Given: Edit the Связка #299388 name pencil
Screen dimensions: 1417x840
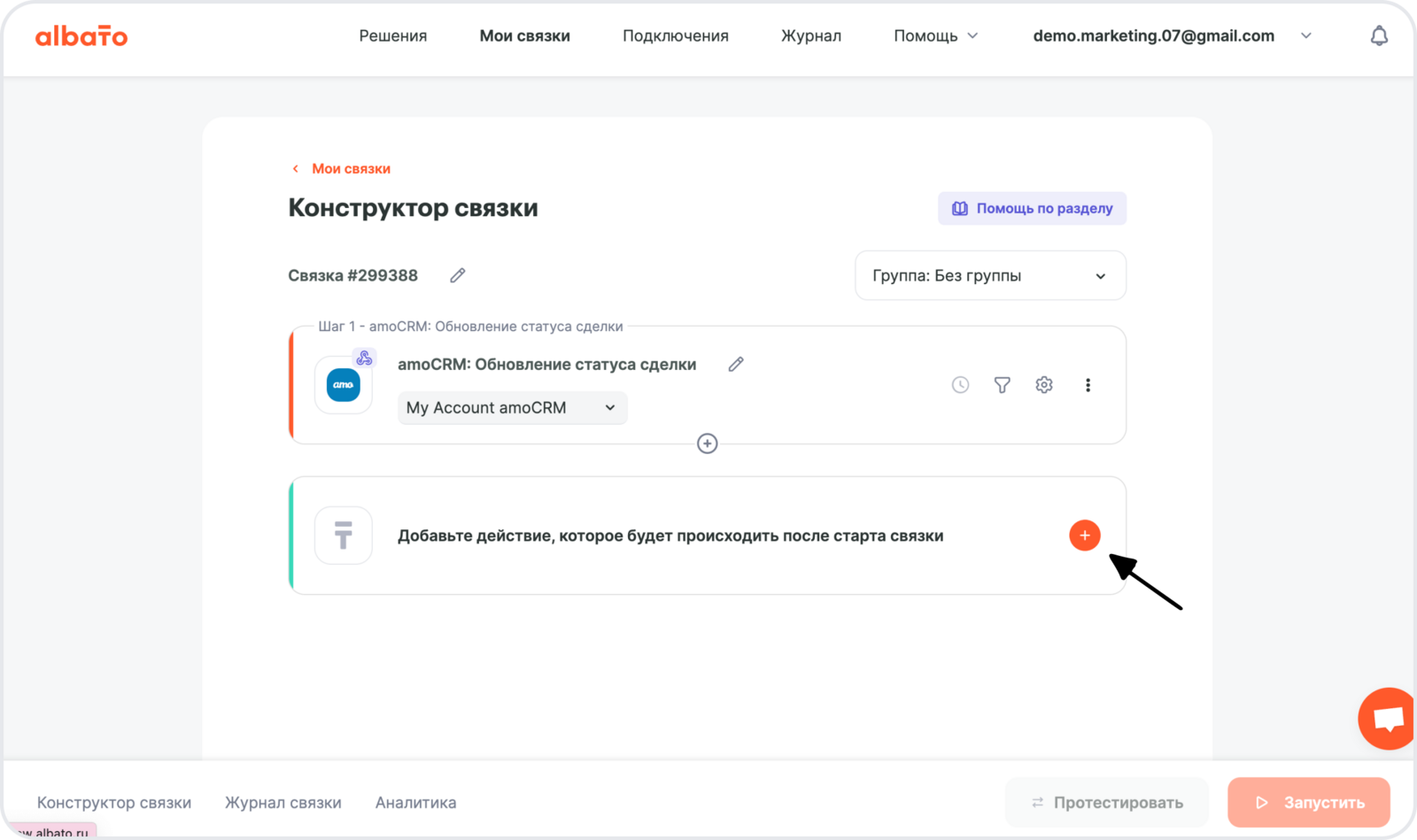Looking at the screenshot, I should pyautogui.click(x=457, y=275).
